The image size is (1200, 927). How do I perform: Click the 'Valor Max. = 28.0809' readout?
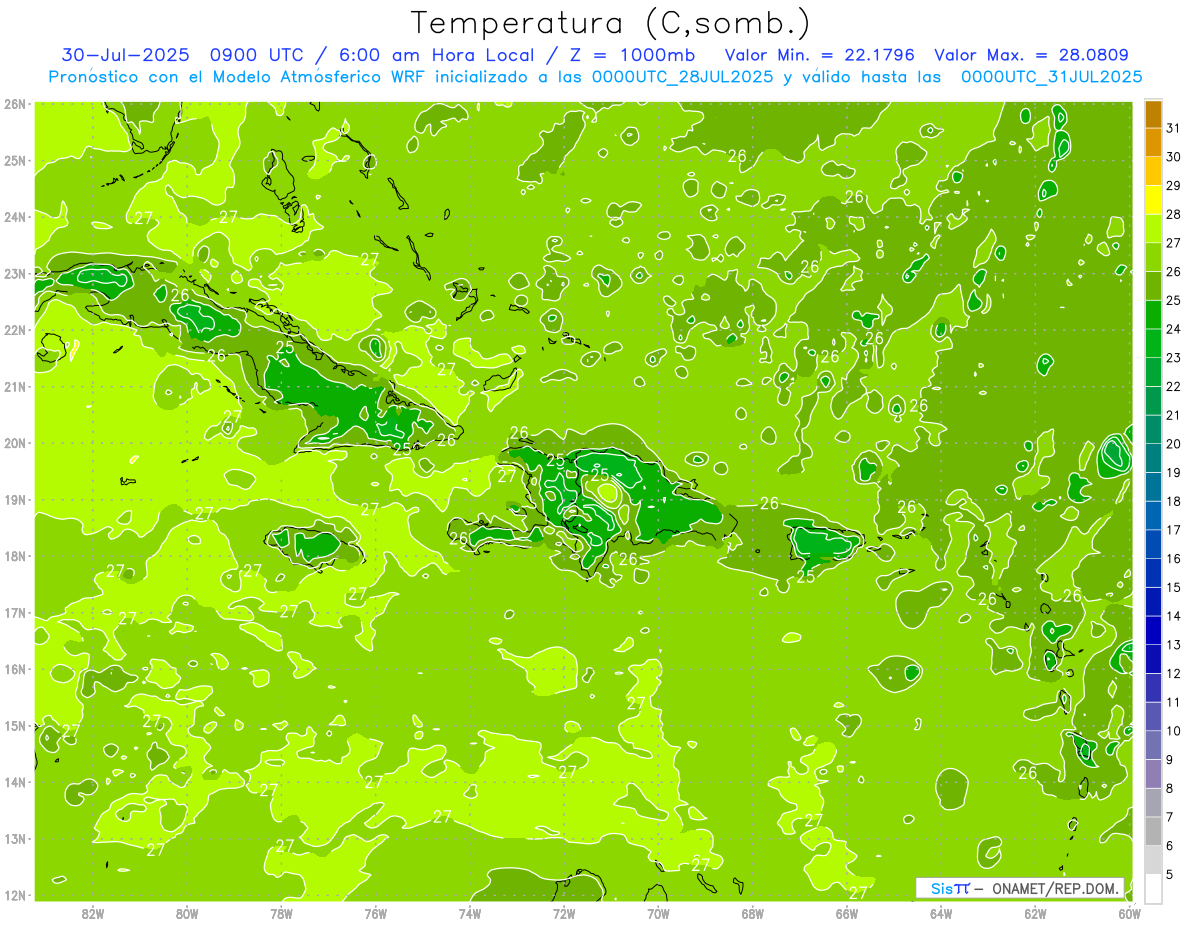(1032, 55)
